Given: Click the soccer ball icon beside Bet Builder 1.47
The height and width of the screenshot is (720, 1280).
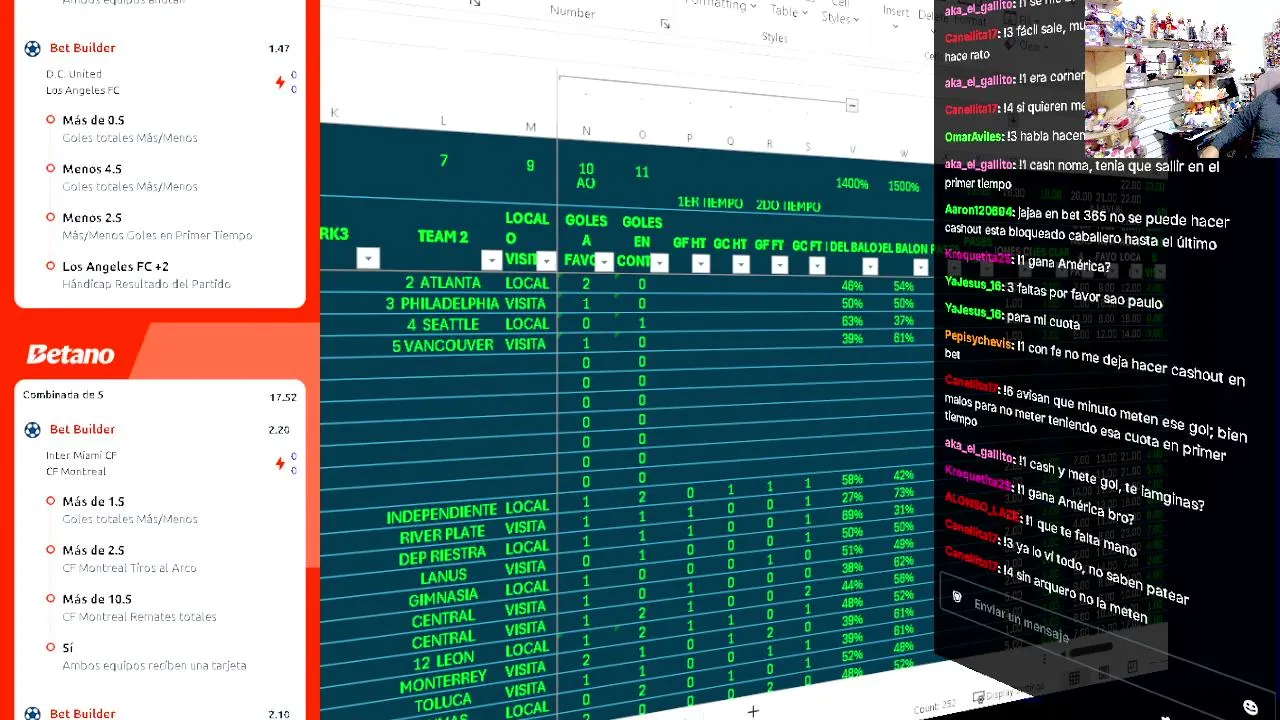Looking at the screenshot, I should click(x=32, y=48).
